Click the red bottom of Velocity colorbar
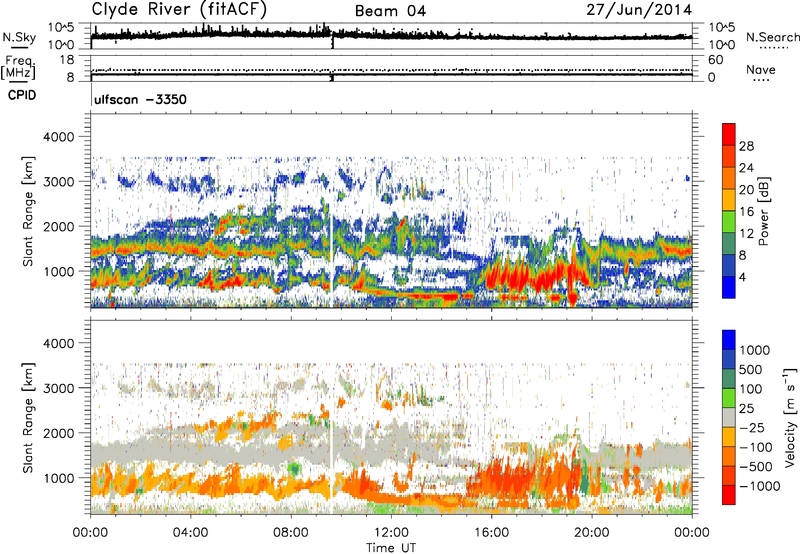800x554 pixels. click(729, 495)
